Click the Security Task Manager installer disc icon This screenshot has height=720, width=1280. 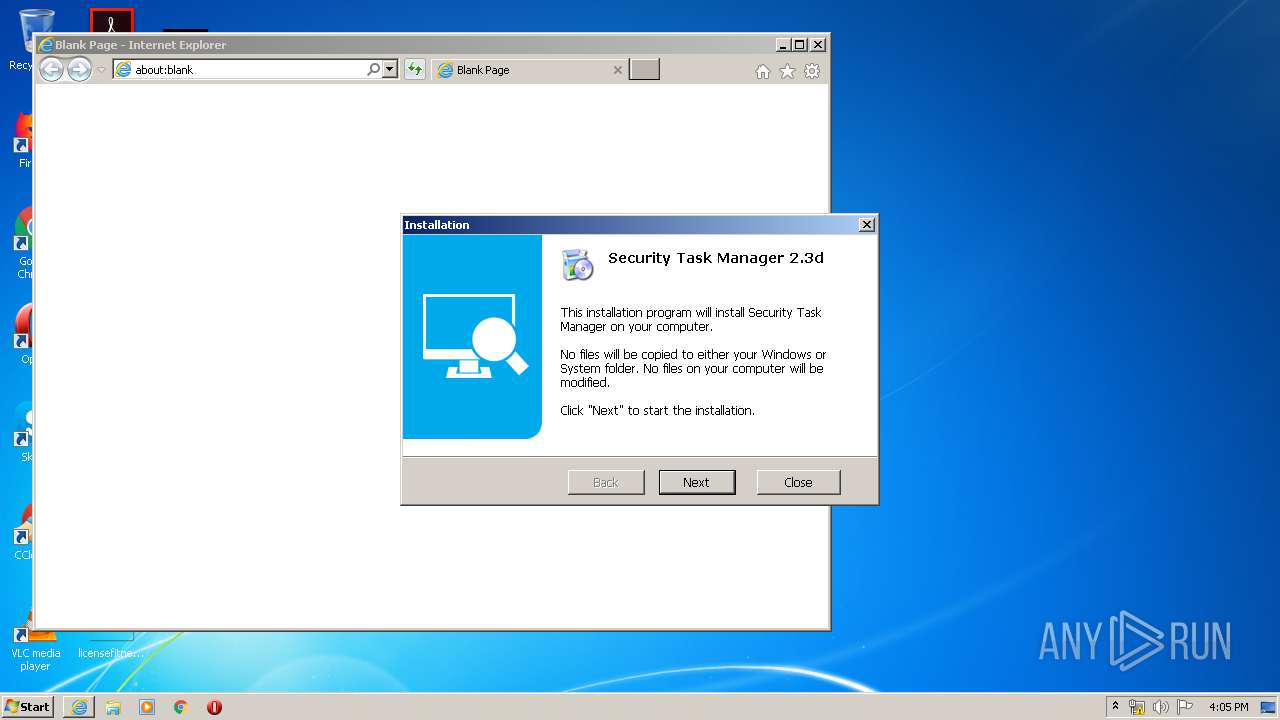coord(577,264)
